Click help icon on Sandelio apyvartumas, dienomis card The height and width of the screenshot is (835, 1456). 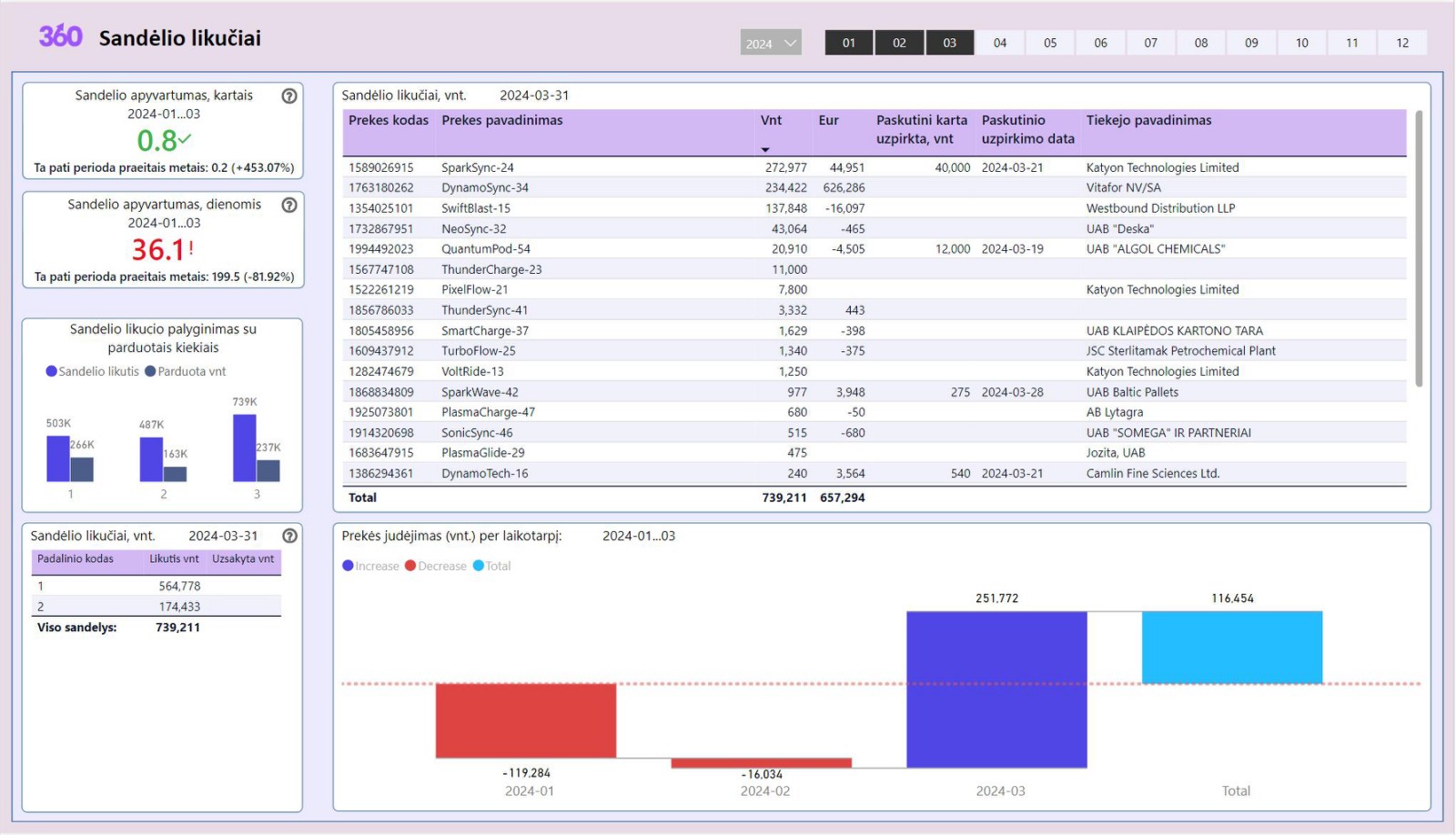[289, 205]
